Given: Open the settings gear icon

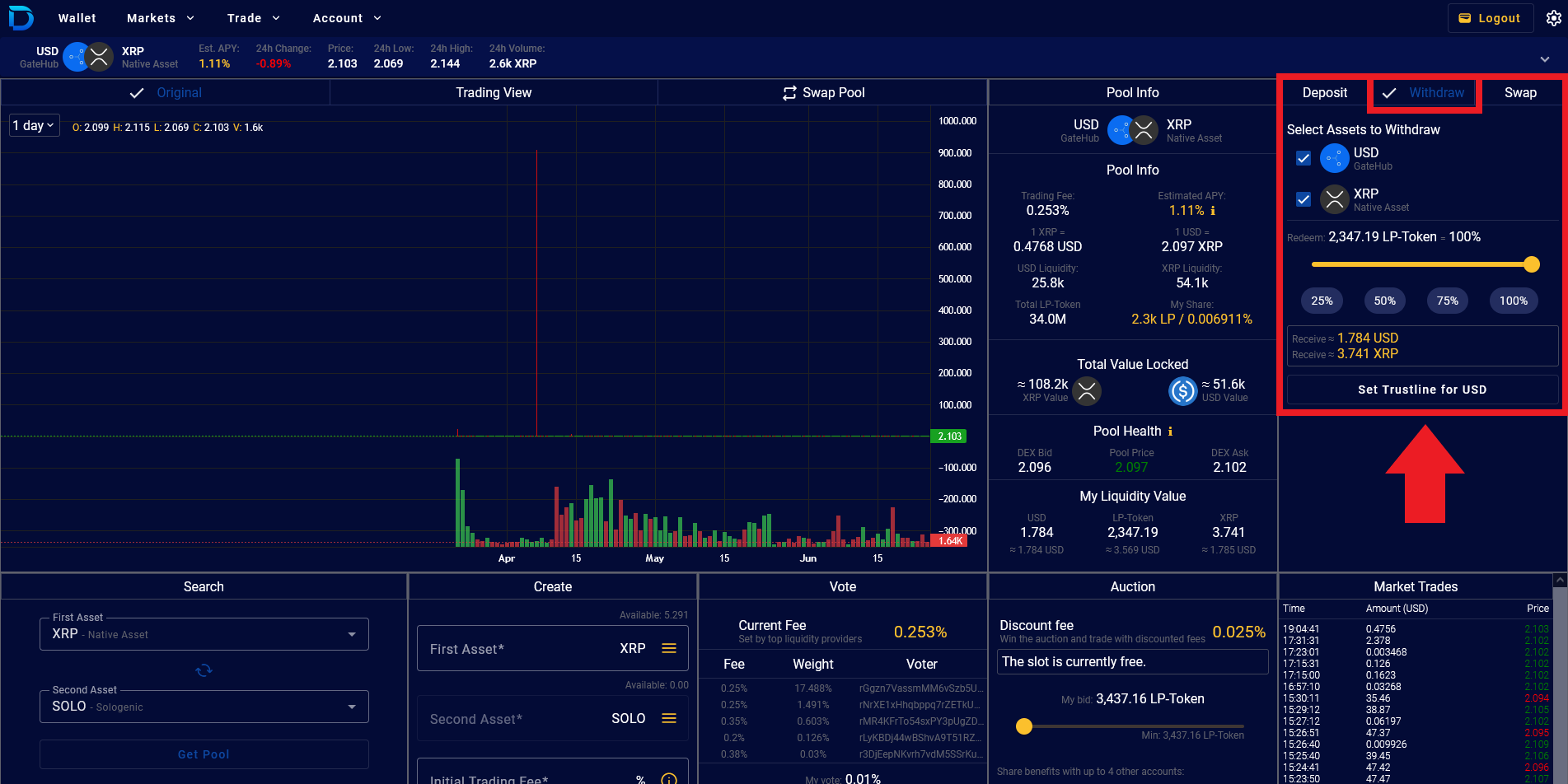Looking at the screenshot, I should pyautogui.click(x=1553, y=18).
